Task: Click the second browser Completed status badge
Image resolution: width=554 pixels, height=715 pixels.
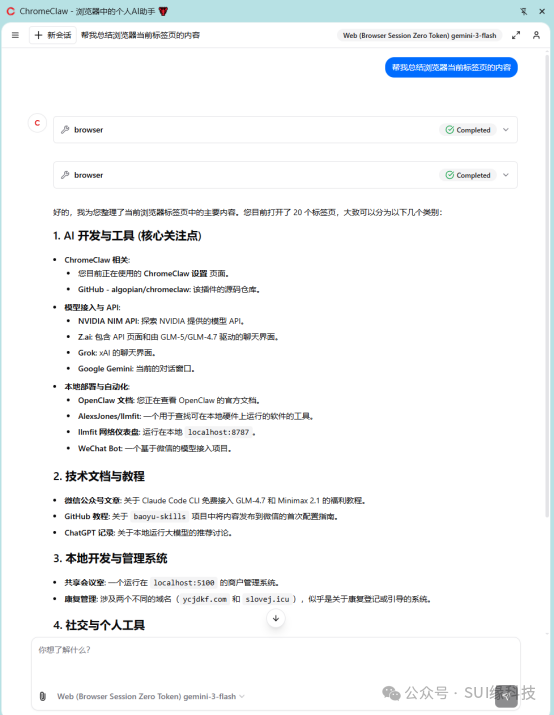Action: (x=468, y=175)
